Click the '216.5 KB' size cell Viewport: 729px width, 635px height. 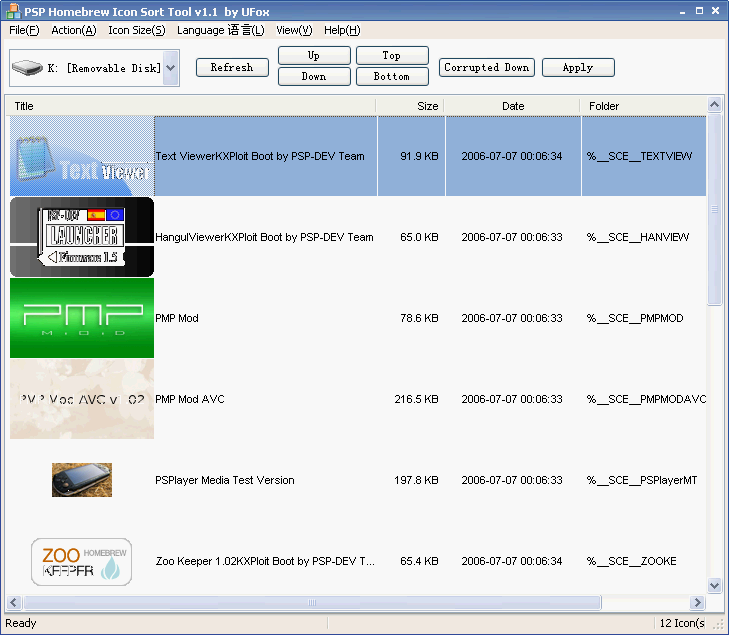(417, 399)
